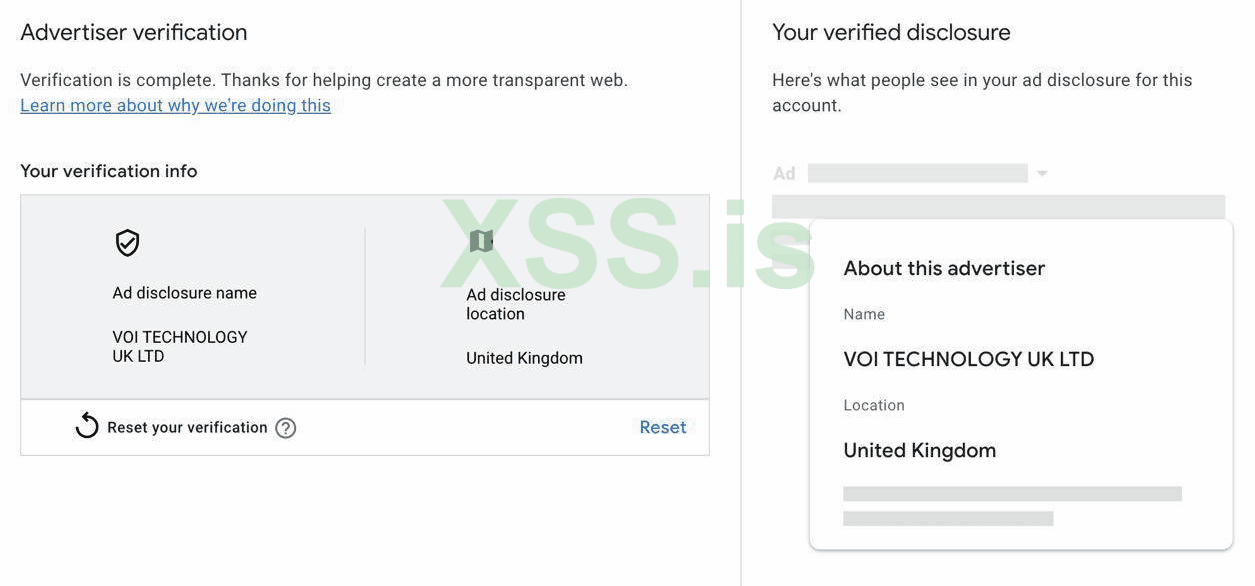Click the map location icon
The height and width of the screenshot is (586, 1255).
(481, 241)
